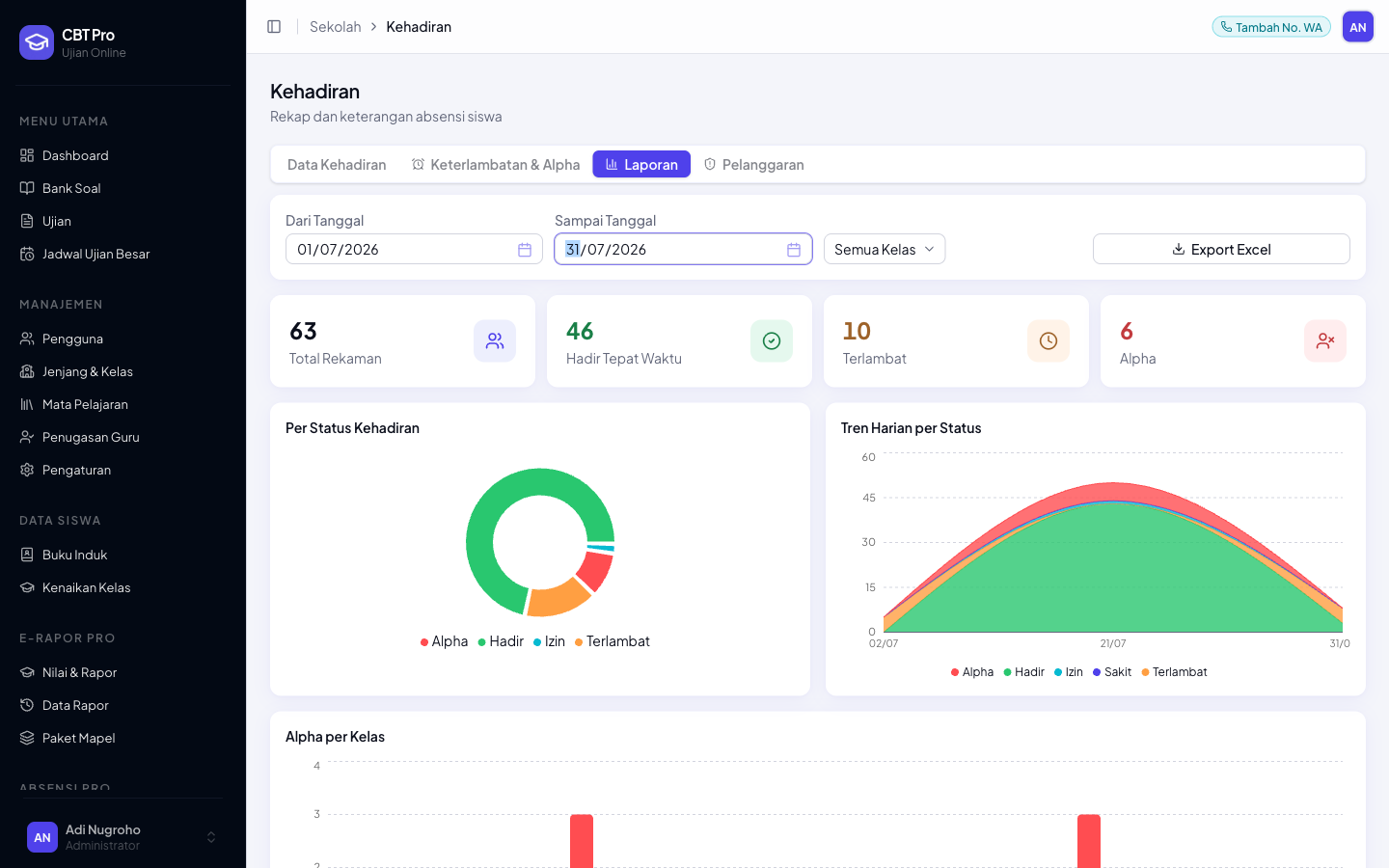Image resolution: width=1389 pixels, height=868 pixels.
Task: Click the Pengaturan gear icon
Action: click(x=27, y=470)
